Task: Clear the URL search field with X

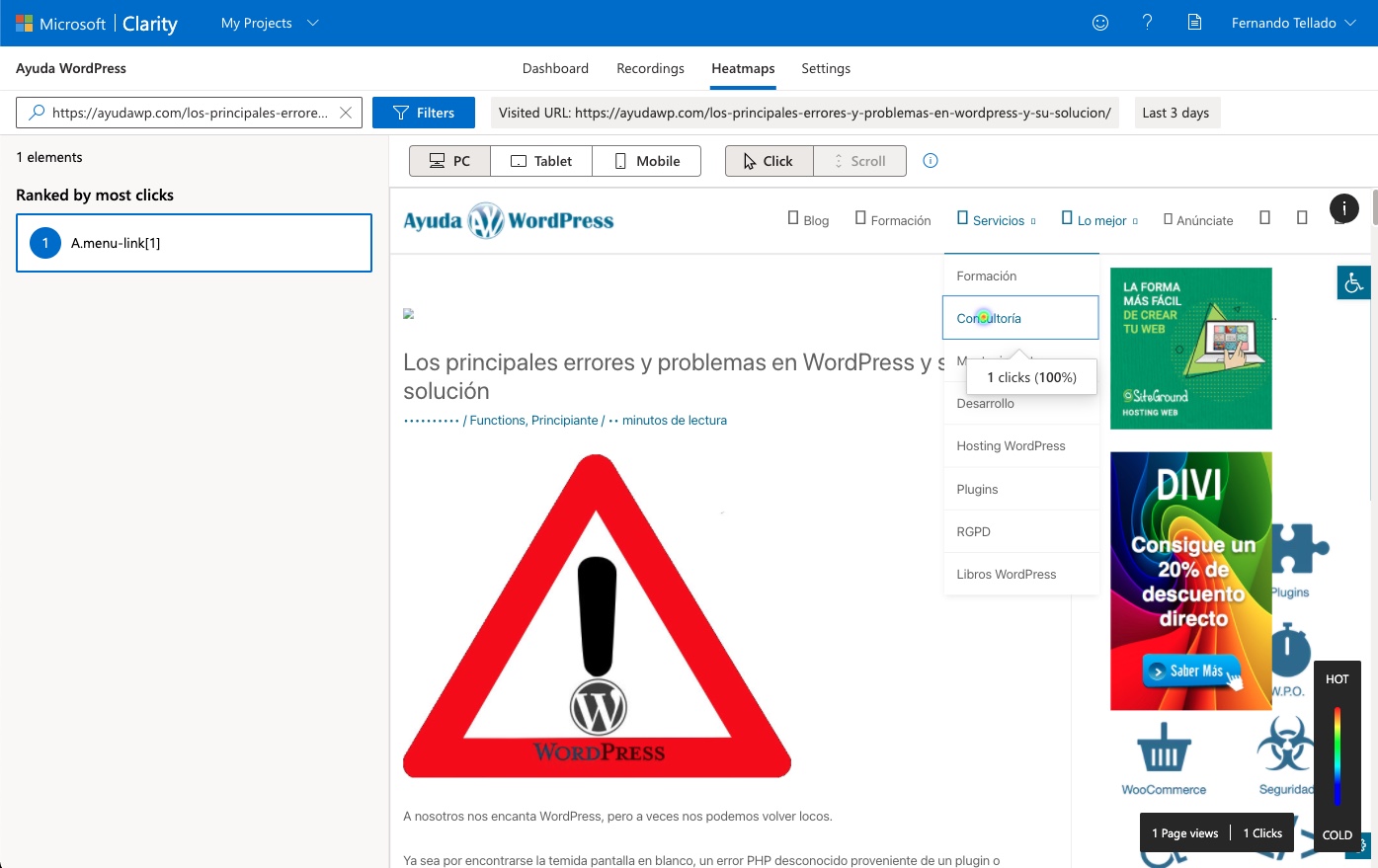Action: click(346, 113)
